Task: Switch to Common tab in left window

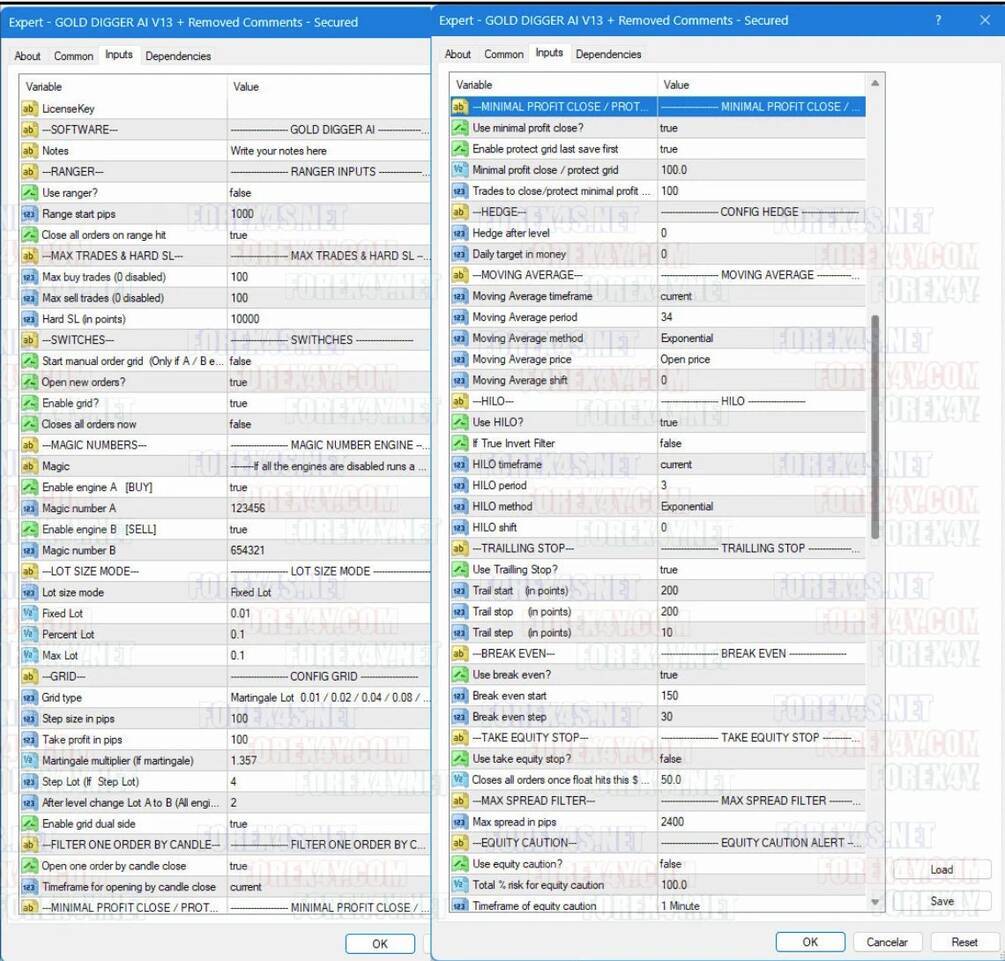Action: pyautogui.click(x=74, y=56)
